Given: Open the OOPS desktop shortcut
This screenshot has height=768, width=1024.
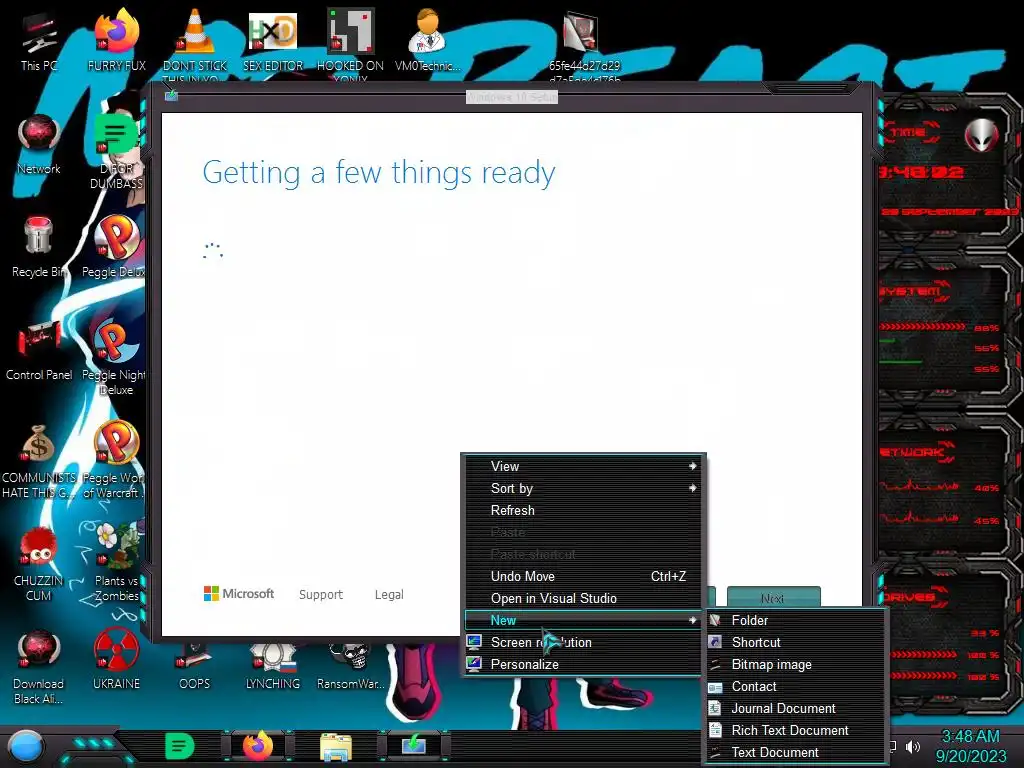Looking at the screenshot, I should (195, 666).
